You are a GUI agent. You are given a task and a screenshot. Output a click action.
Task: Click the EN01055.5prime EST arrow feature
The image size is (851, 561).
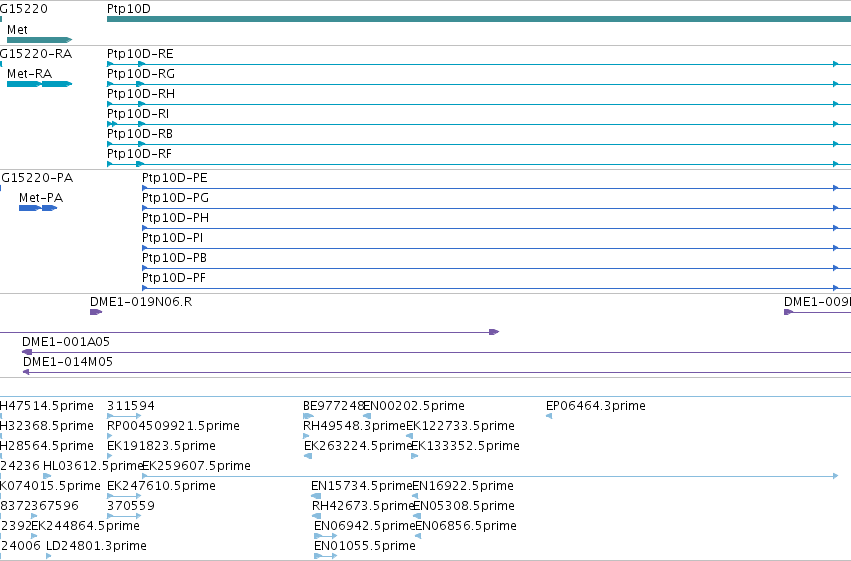[326, 556]
